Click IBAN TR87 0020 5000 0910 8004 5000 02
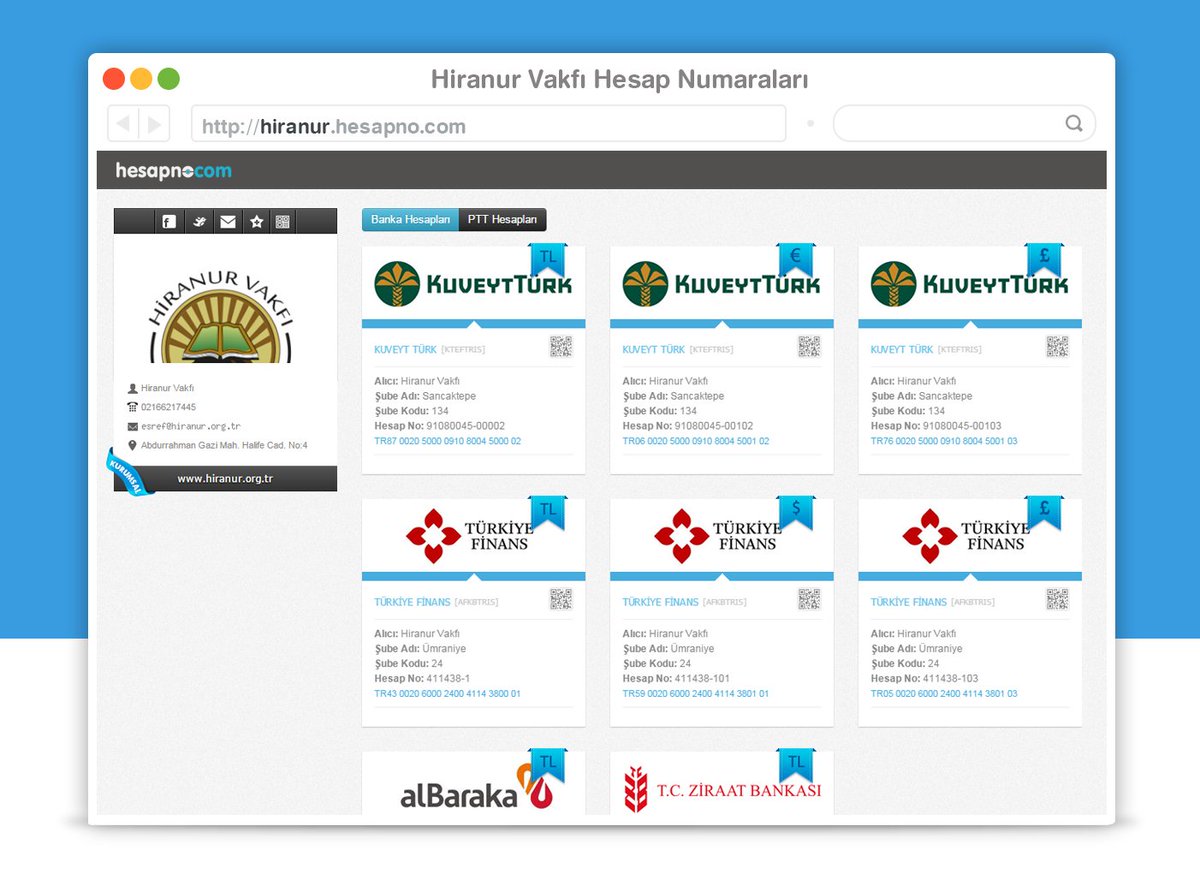Viewport: 1200px width, 880px height. tap(448, 441)
